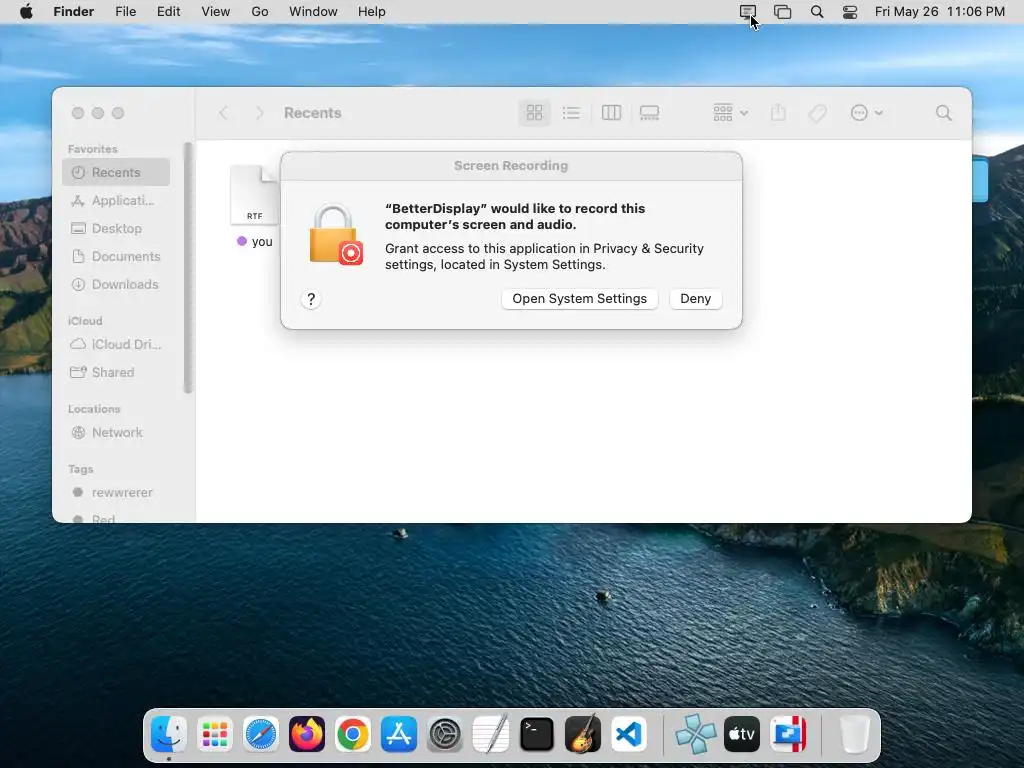Viewport: 1024px width, 768px height.
Task: Open the PPSSPP icon in the Dock
Action: click(x=696, y=734)
